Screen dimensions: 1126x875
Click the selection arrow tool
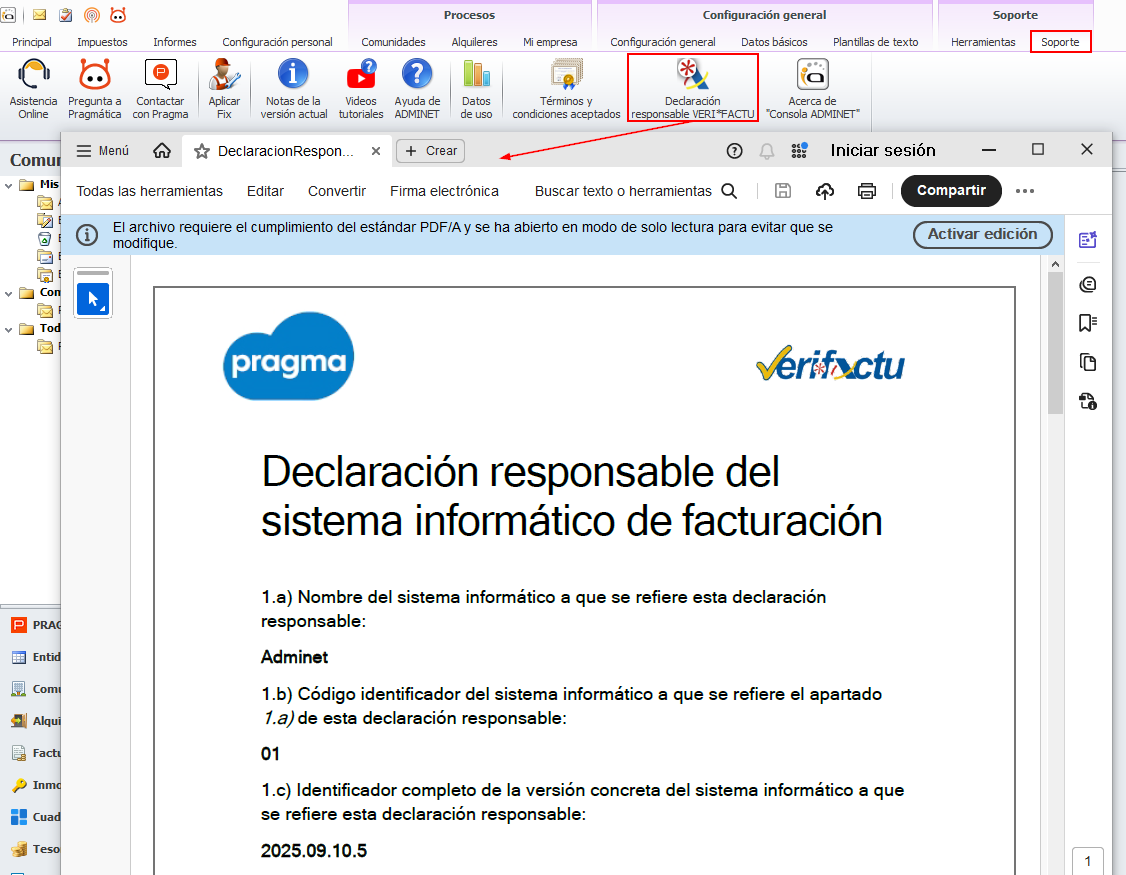pos(93,298)
